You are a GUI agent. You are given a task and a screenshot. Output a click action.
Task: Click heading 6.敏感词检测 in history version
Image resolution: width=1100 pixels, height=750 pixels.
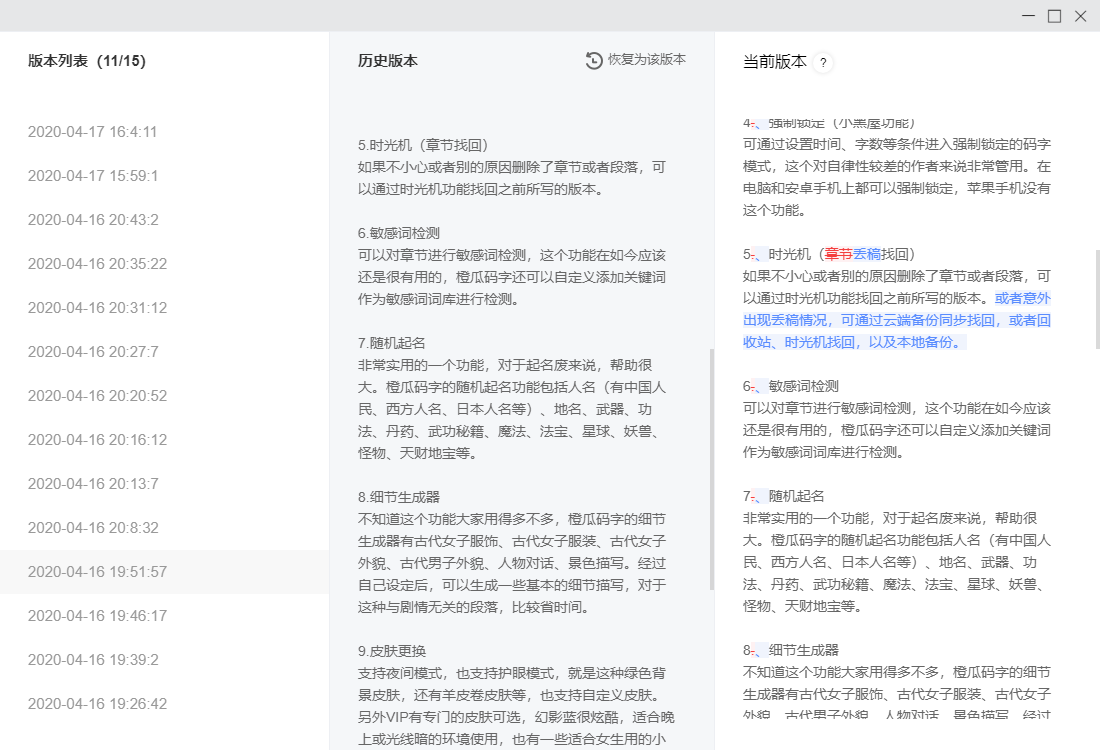[399, 233]
